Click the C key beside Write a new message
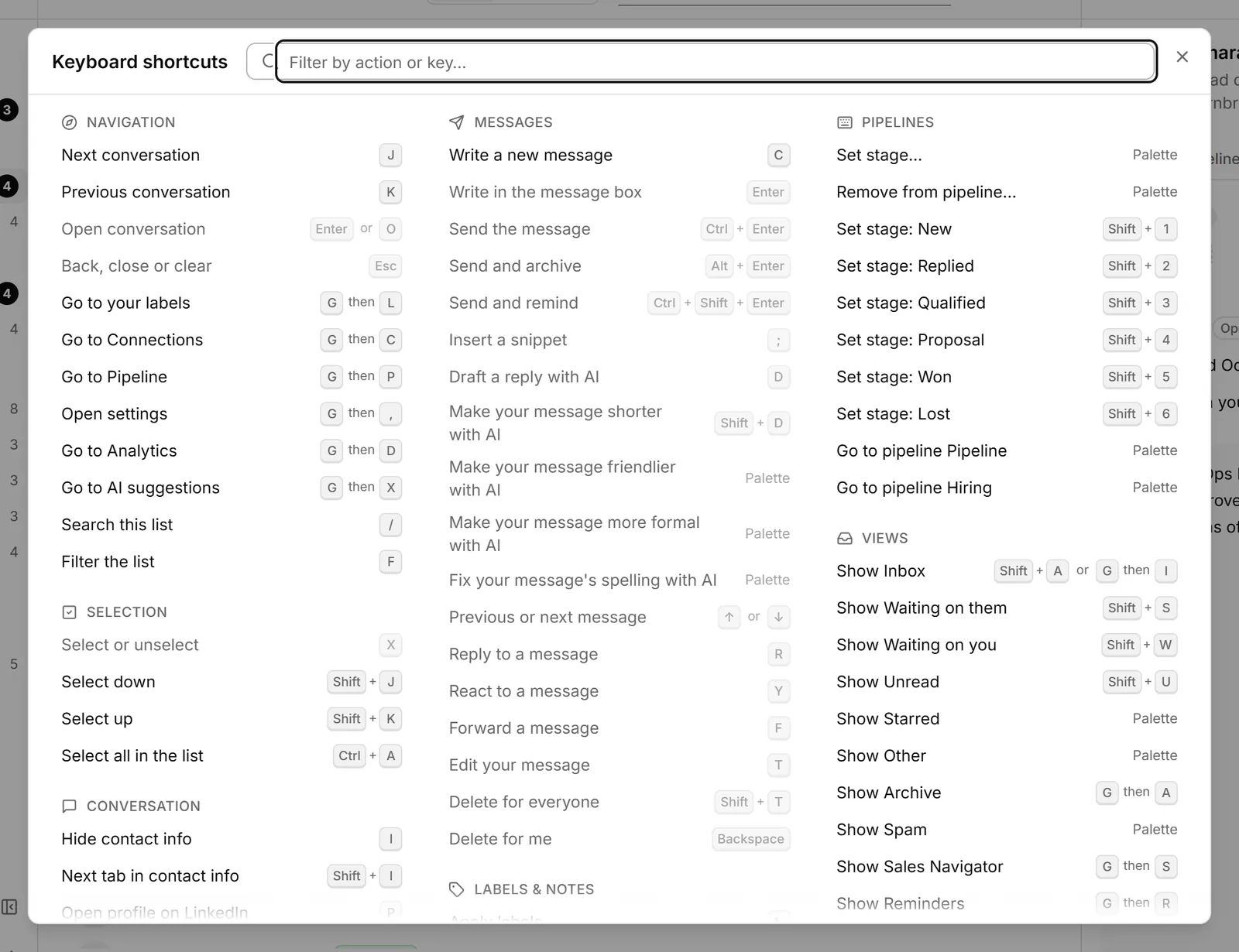1239x952 pixels. pos(778,155)
